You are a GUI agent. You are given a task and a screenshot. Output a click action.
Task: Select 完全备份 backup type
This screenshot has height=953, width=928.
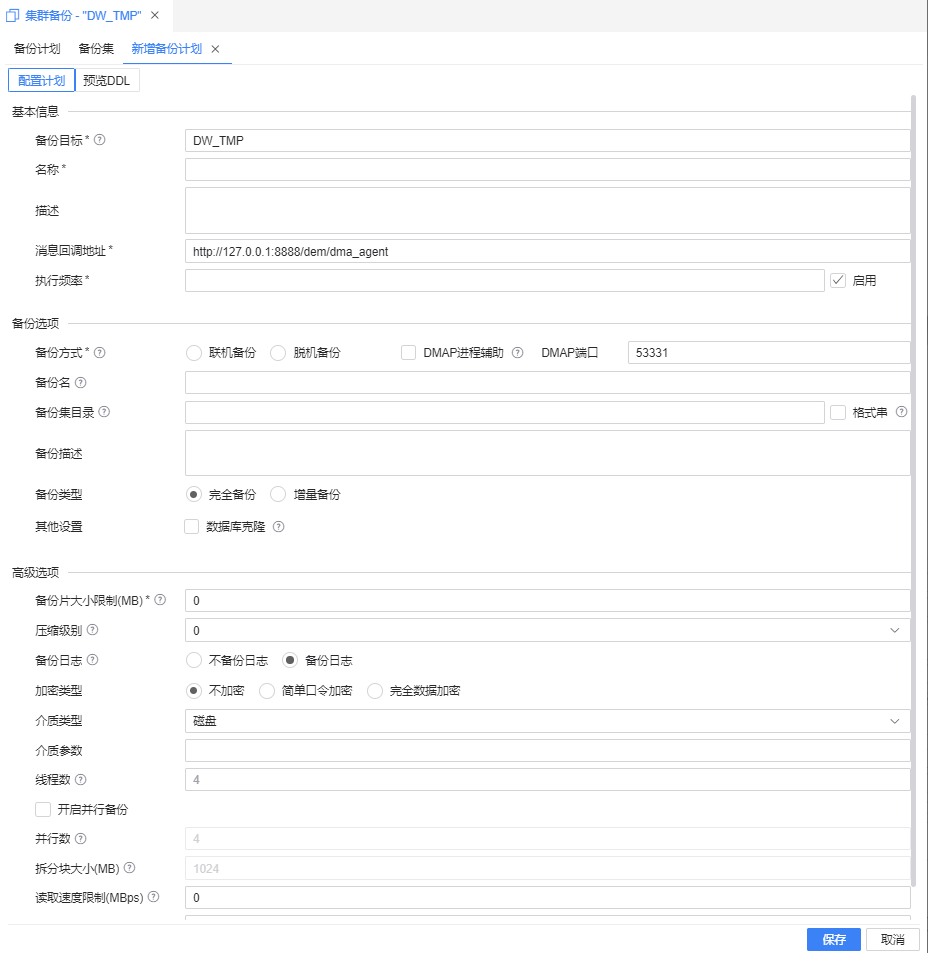point(194,495)
